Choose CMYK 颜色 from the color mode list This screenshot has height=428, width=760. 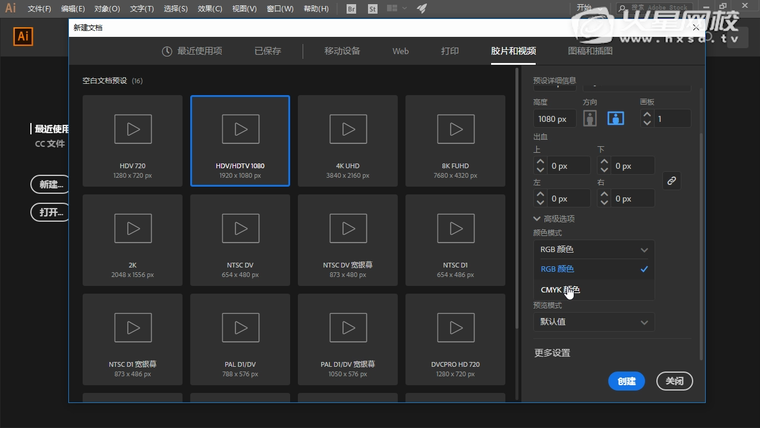click(x=560, y=291)
